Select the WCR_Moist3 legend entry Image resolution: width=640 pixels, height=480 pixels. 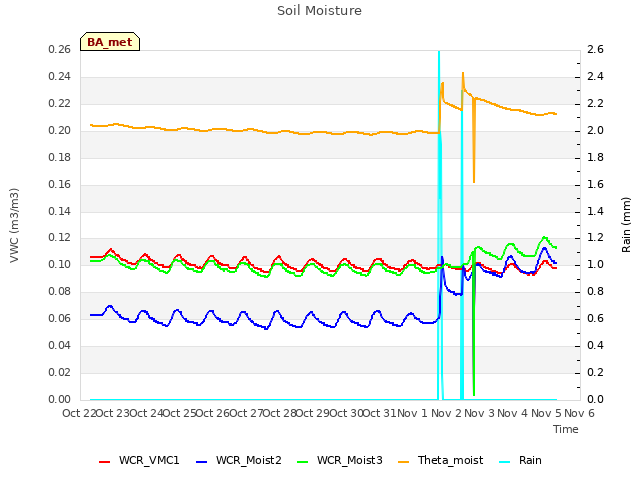point(340,460)
